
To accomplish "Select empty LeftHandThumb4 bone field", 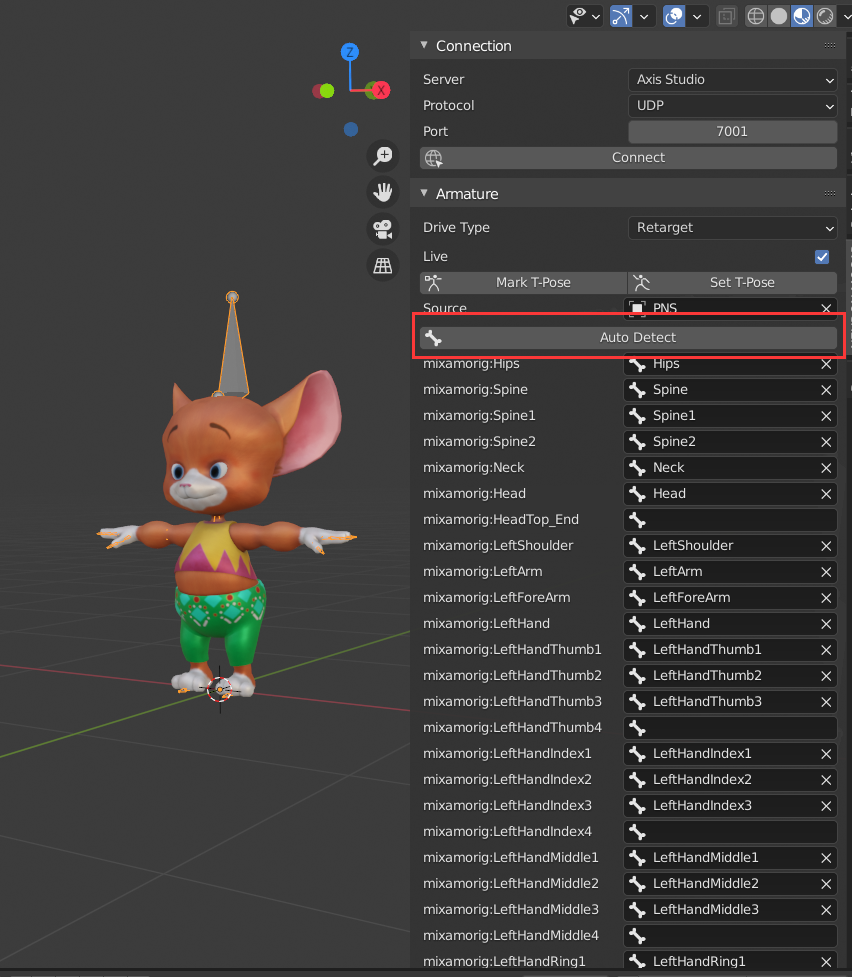I will tap(730, 728).
